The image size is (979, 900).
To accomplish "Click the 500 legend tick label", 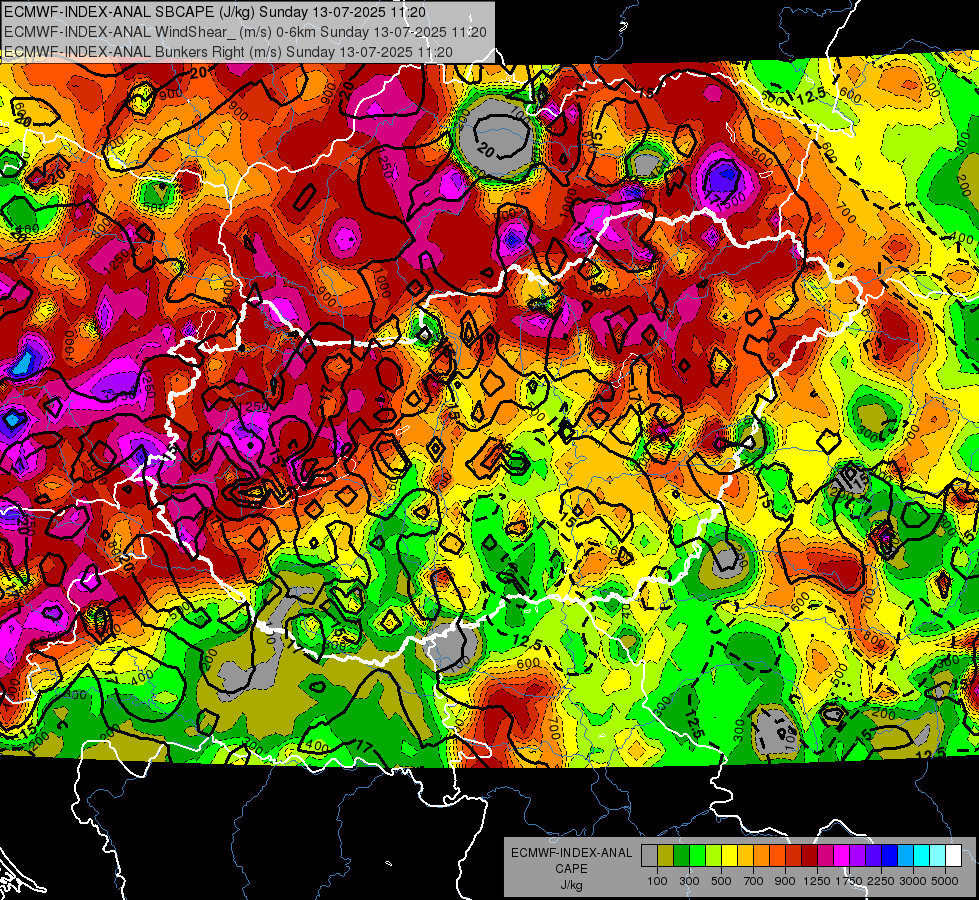I will [x=721, y=881].
